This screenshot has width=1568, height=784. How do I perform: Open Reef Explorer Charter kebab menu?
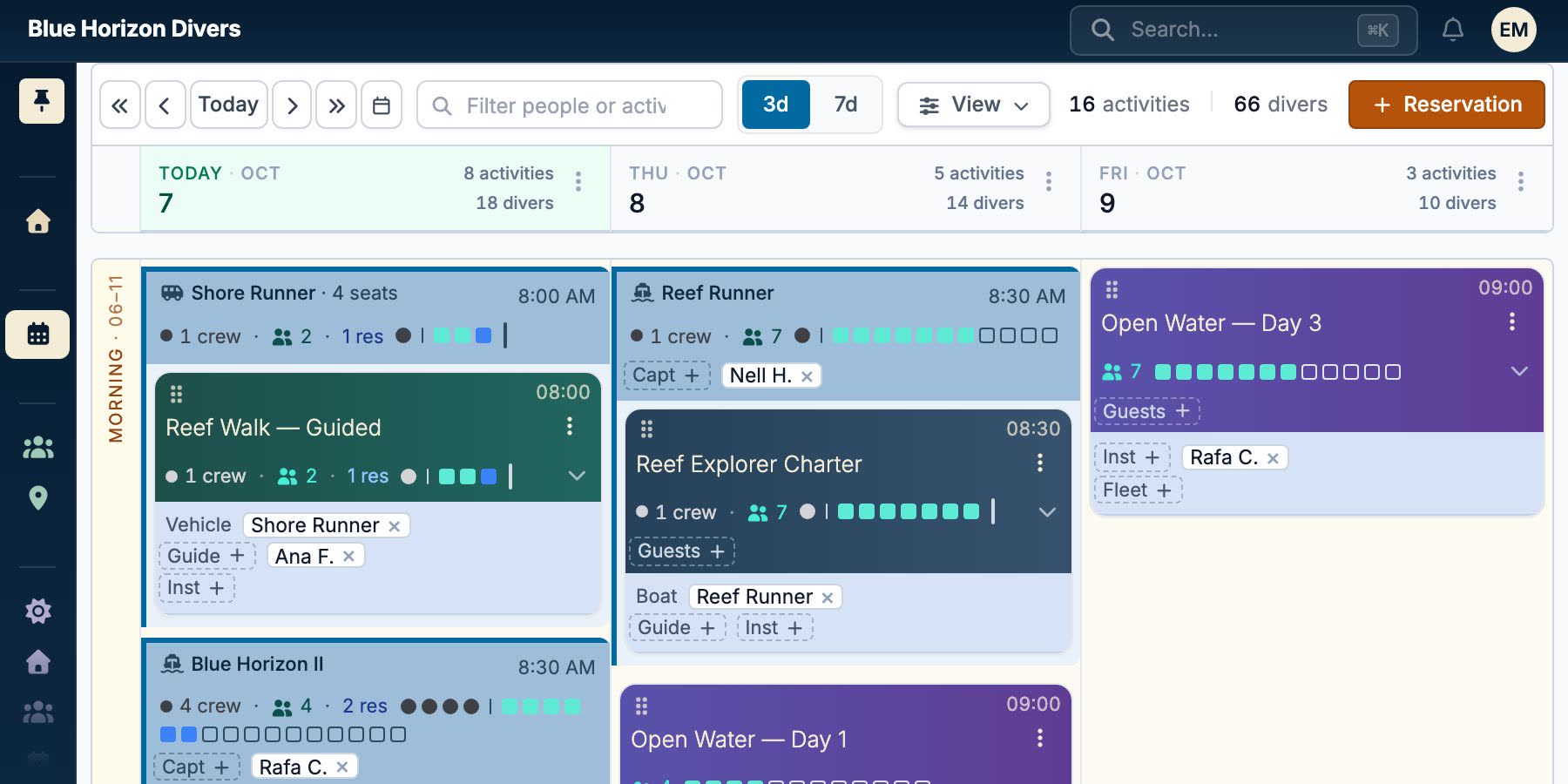(1040, 463)
